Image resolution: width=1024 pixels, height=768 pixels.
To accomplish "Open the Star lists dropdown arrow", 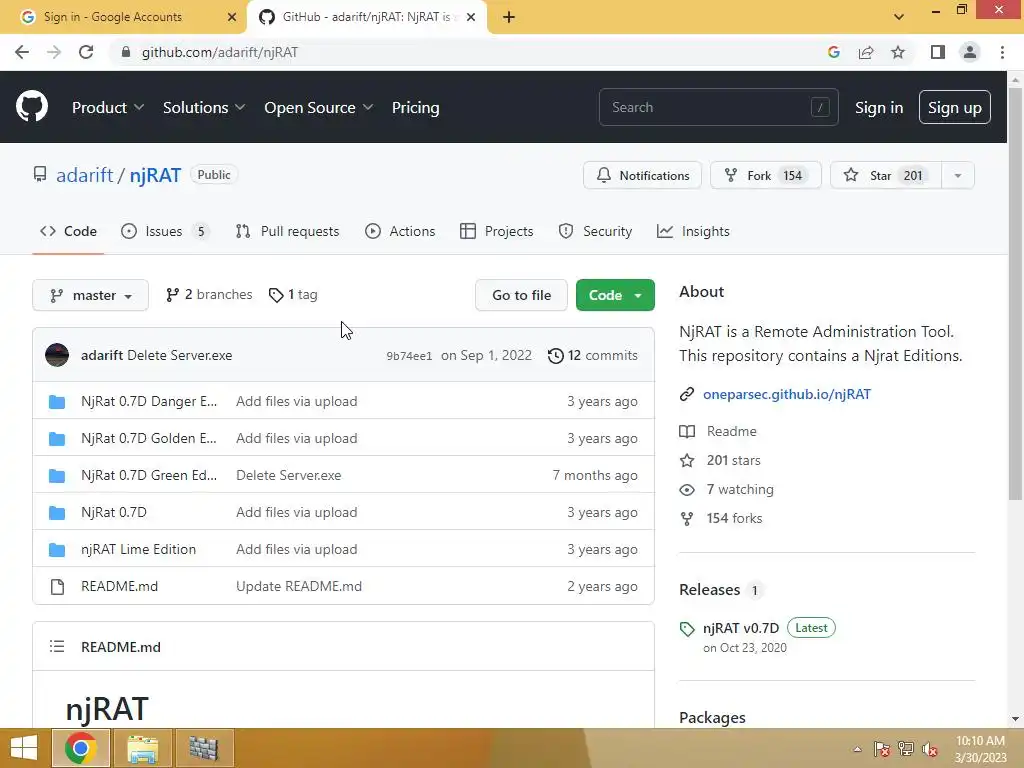I will coord(958,175).
